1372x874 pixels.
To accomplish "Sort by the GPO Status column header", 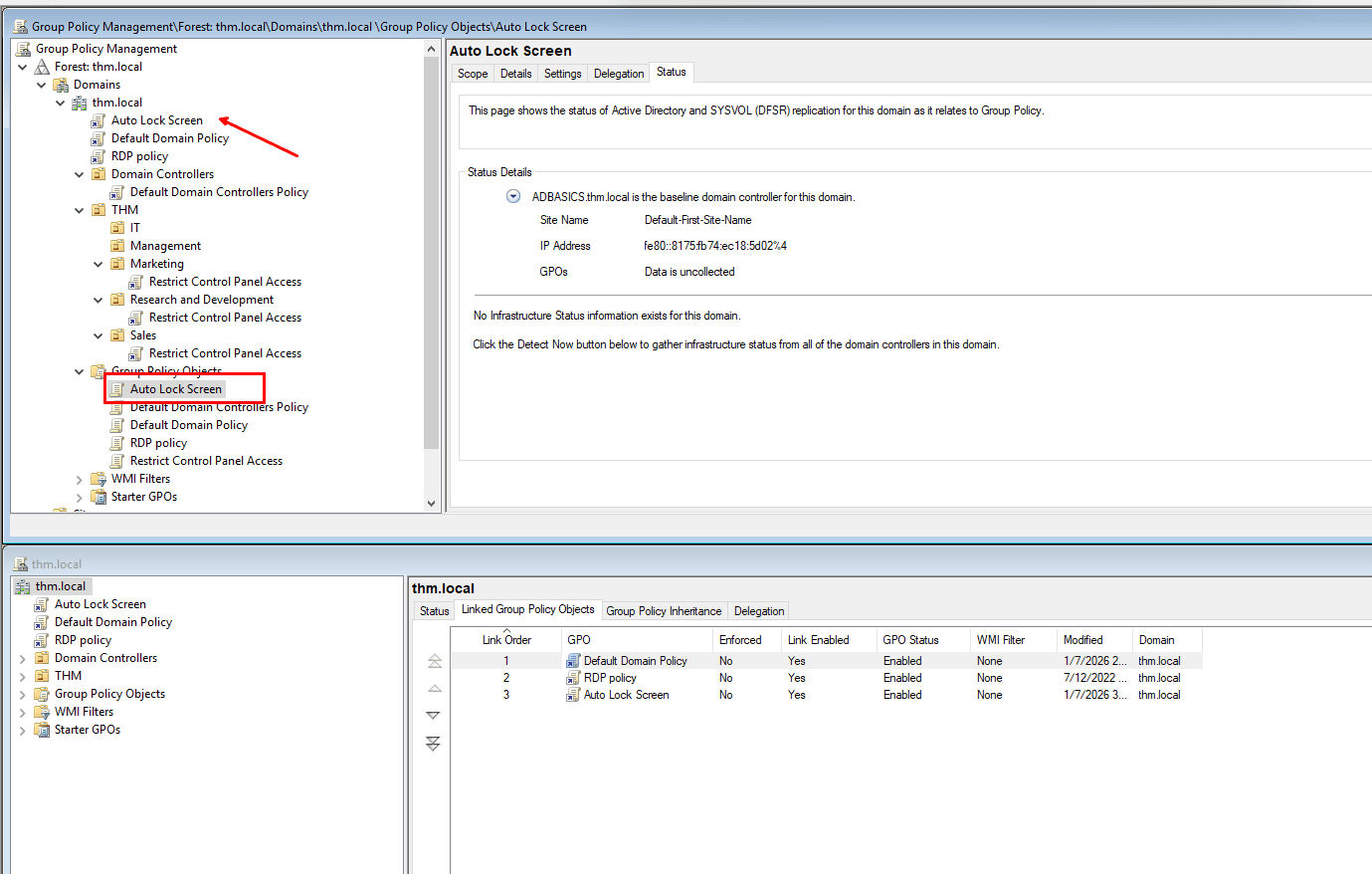I will (910, 640).
